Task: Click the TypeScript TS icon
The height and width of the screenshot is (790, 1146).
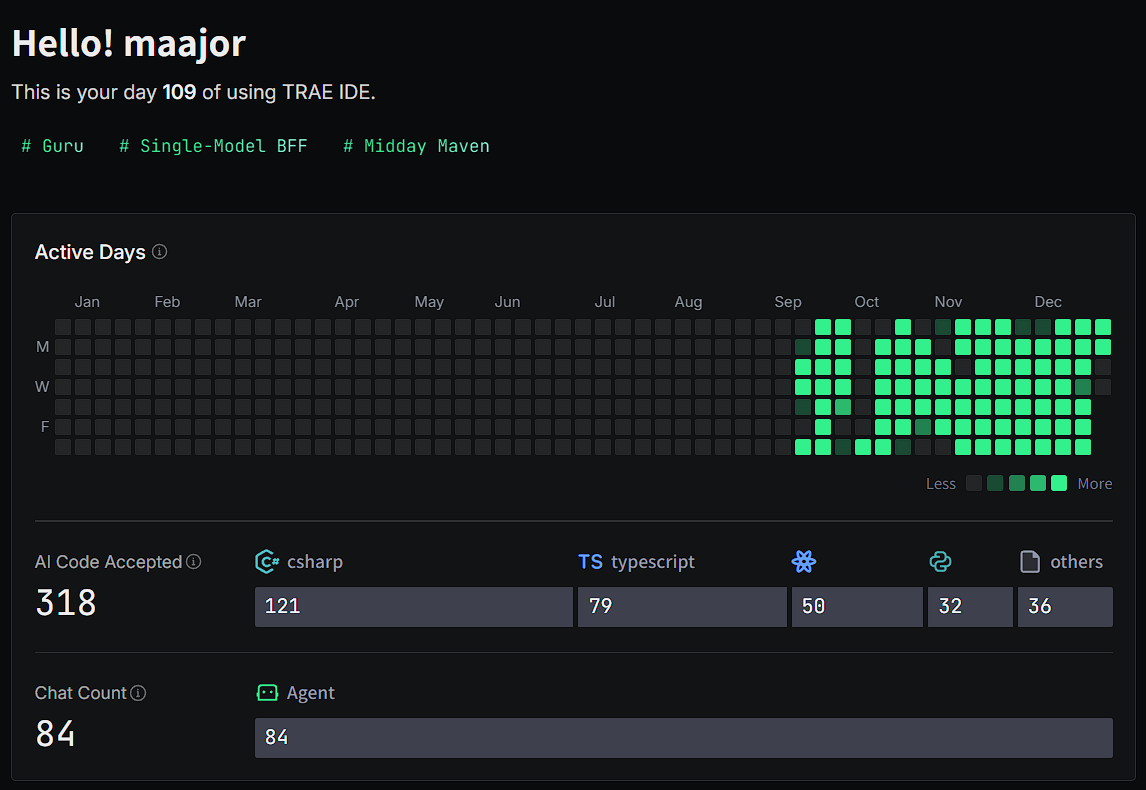Action: tap(591, 562)
